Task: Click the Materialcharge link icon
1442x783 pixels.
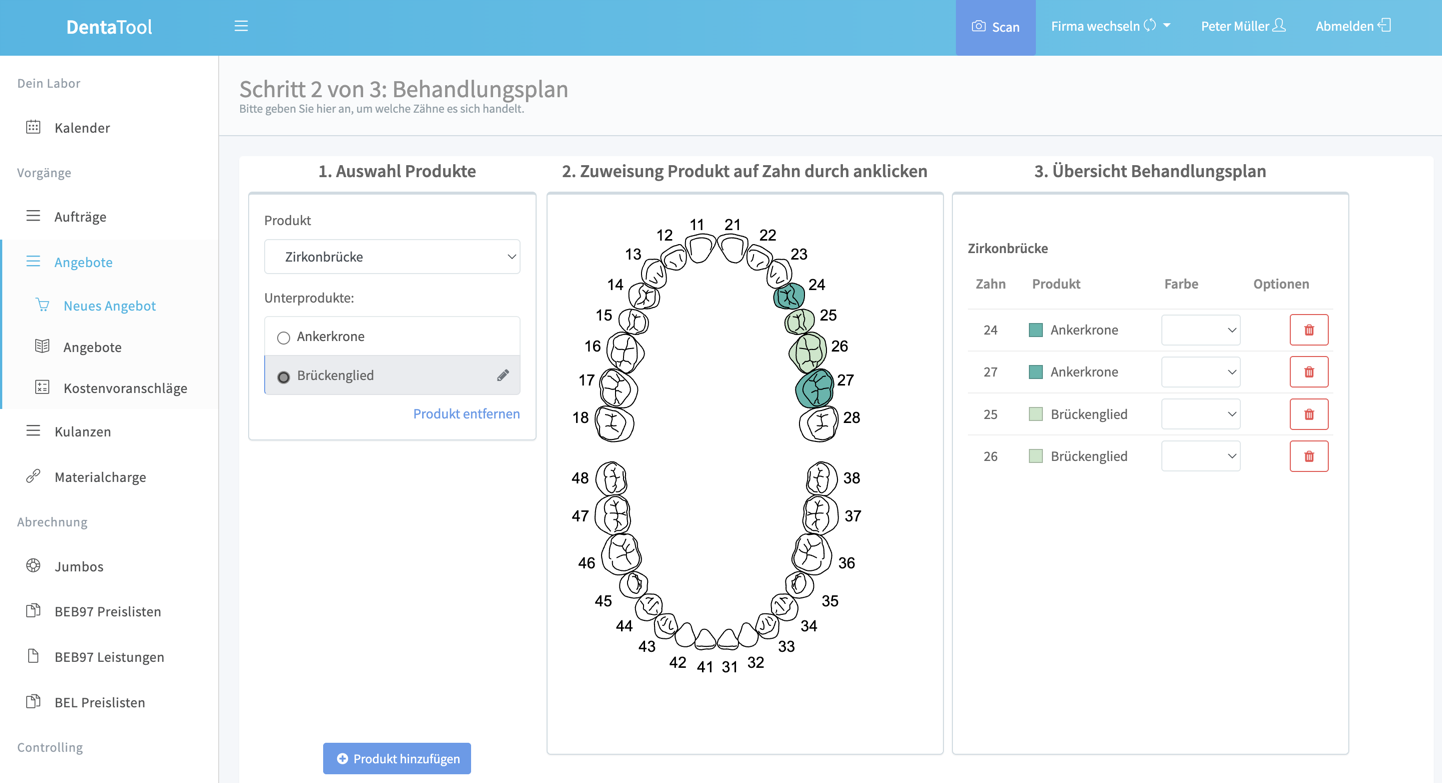Action: (x=34, y=477)
